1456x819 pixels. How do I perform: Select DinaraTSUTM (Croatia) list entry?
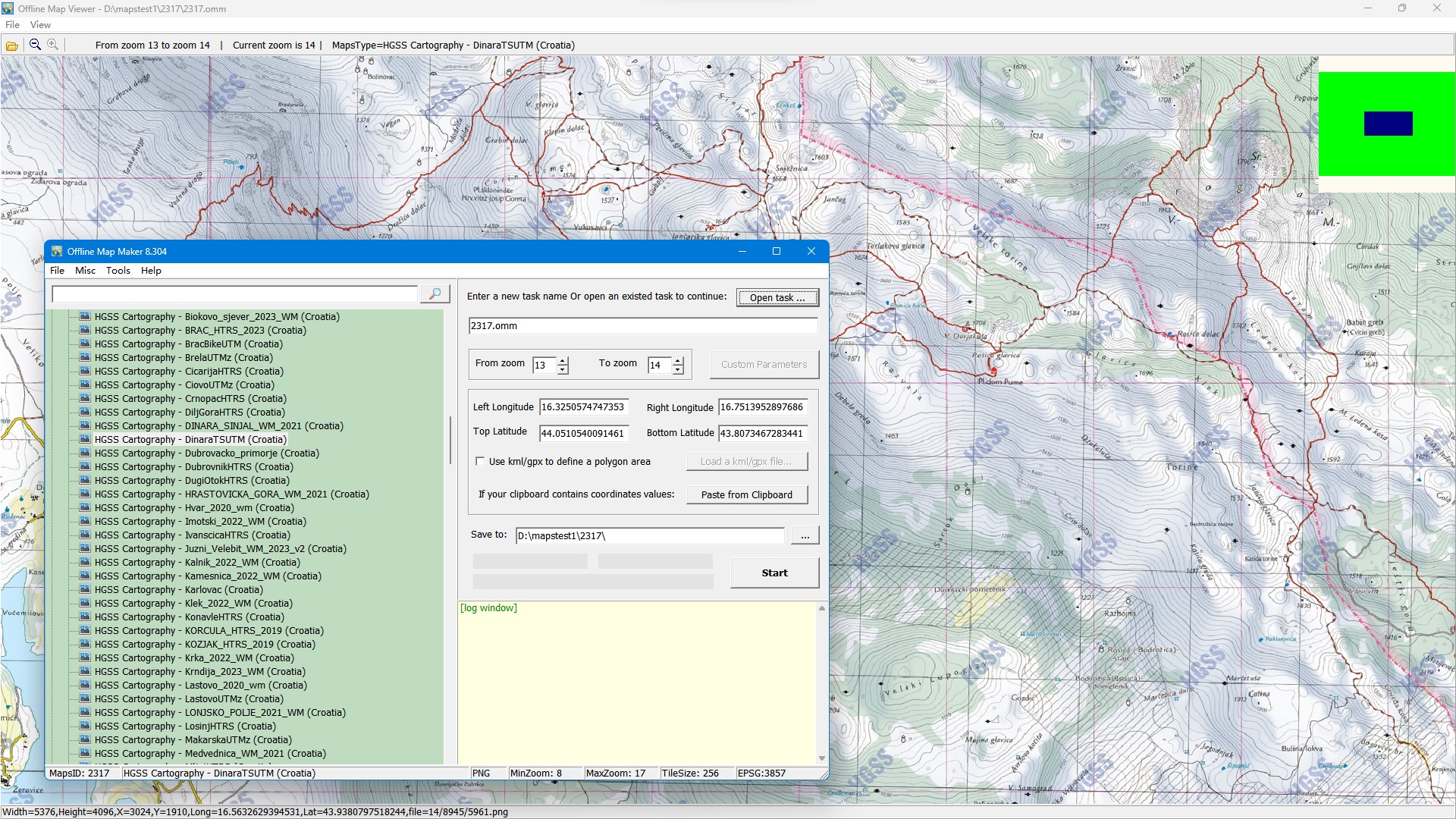click(x=190, y=439)
